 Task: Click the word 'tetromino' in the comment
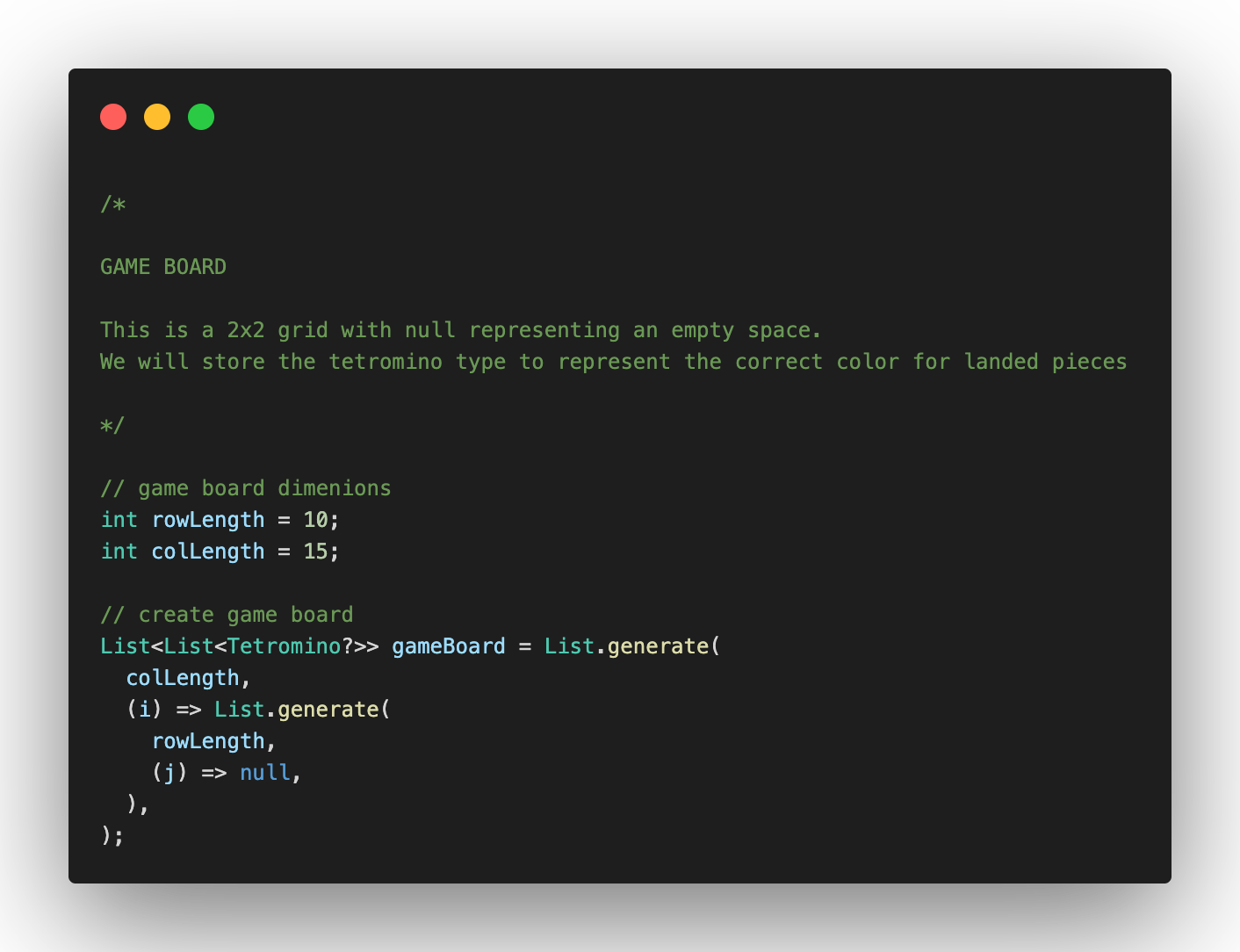tap(386, 362)
